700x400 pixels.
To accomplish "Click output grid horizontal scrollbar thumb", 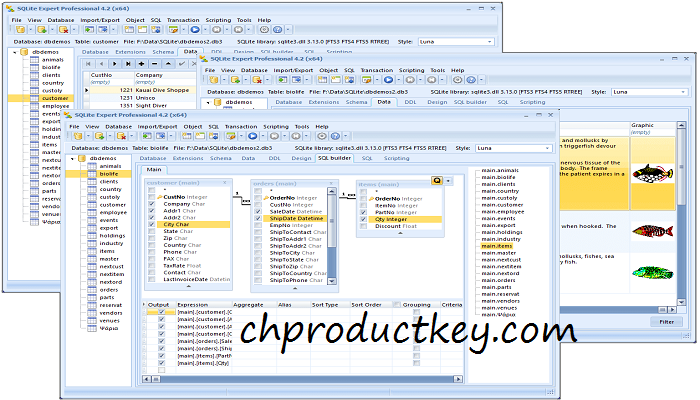I will (156, 379).
